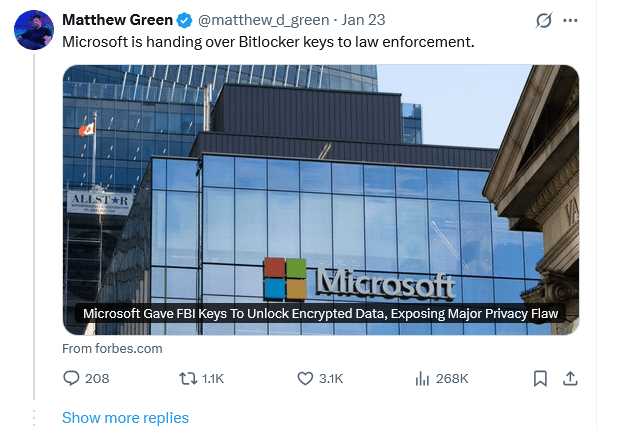
Task: Click the Grok icon on the tweet
Action: tap(545, 20)
